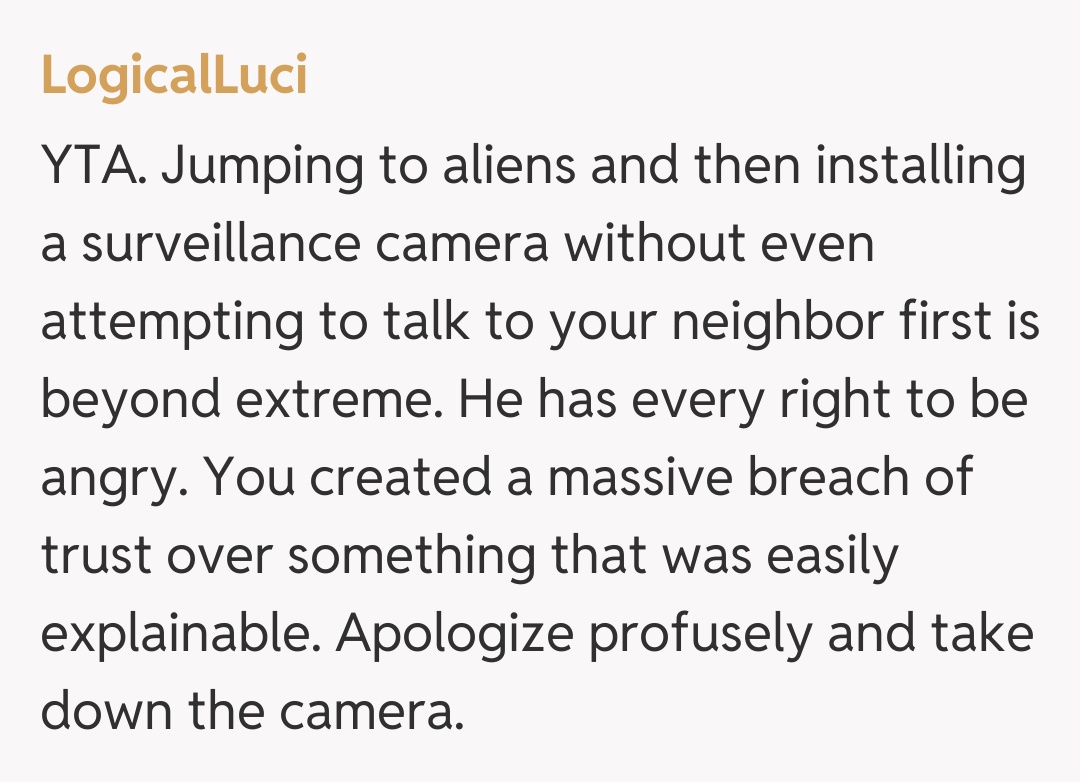Image resolution: width=1080 pixels, height=782 pixels.
Task: Click the word "down" in the last line
Action: point(101,712)
